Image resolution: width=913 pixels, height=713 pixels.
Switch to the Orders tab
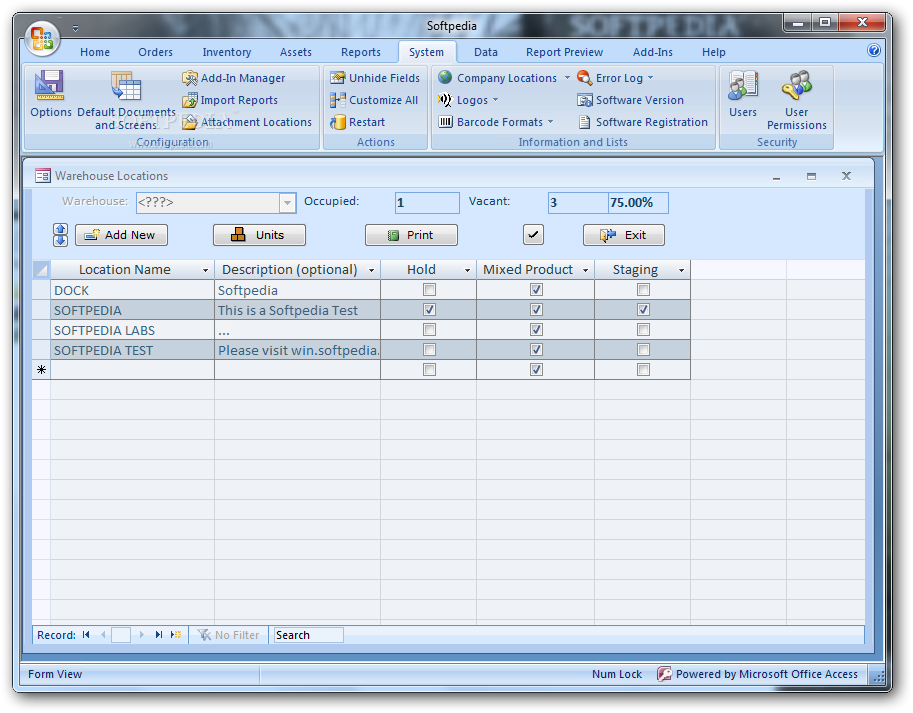coord(155,52)
